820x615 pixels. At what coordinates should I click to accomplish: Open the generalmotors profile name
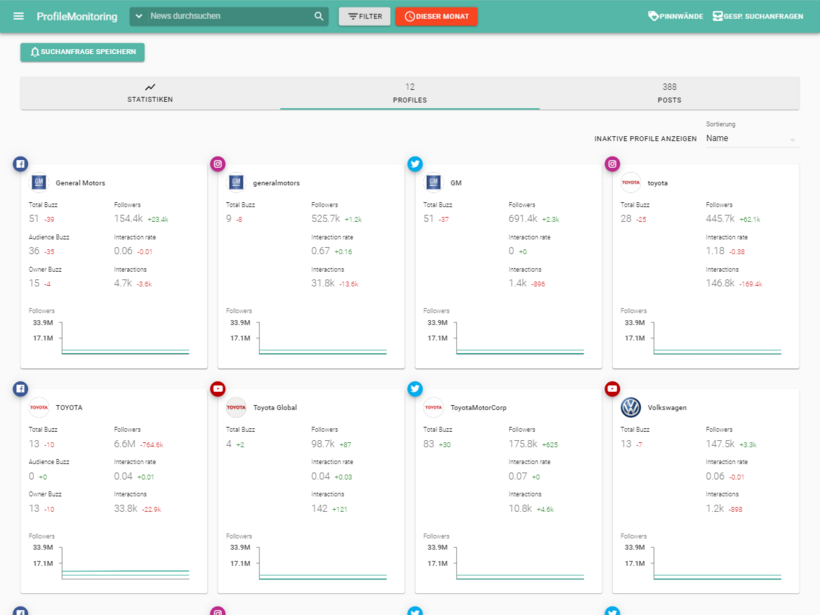coord(276,183)
